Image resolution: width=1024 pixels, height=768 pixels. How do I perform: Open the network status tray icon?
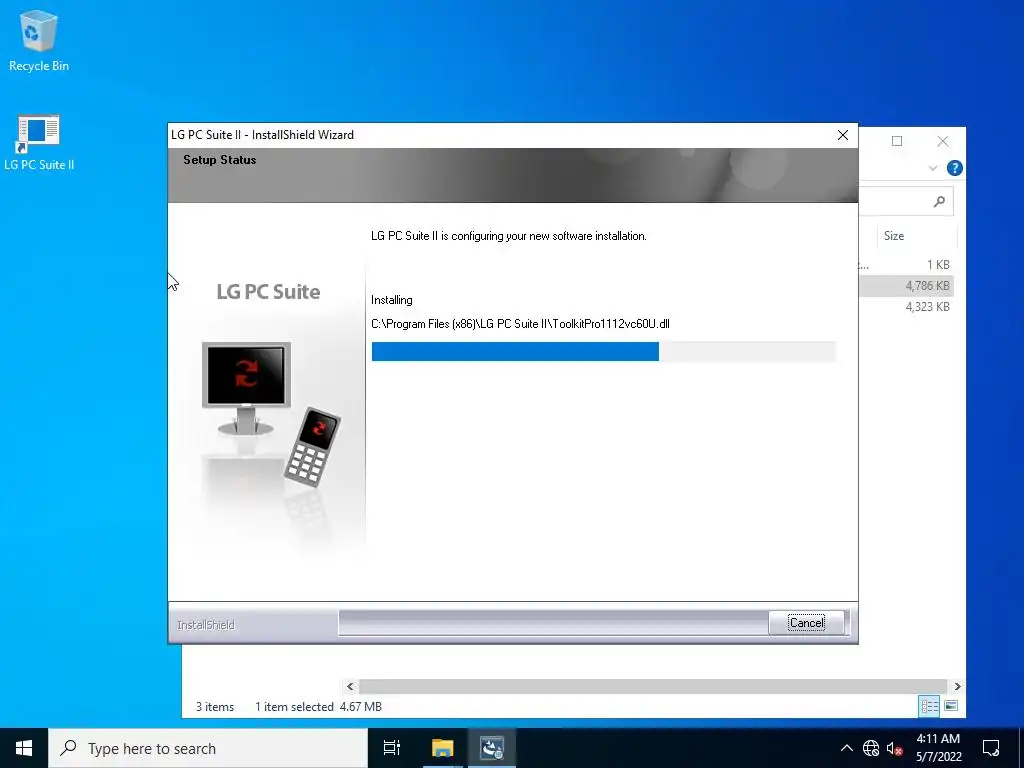tap(871, 748)
